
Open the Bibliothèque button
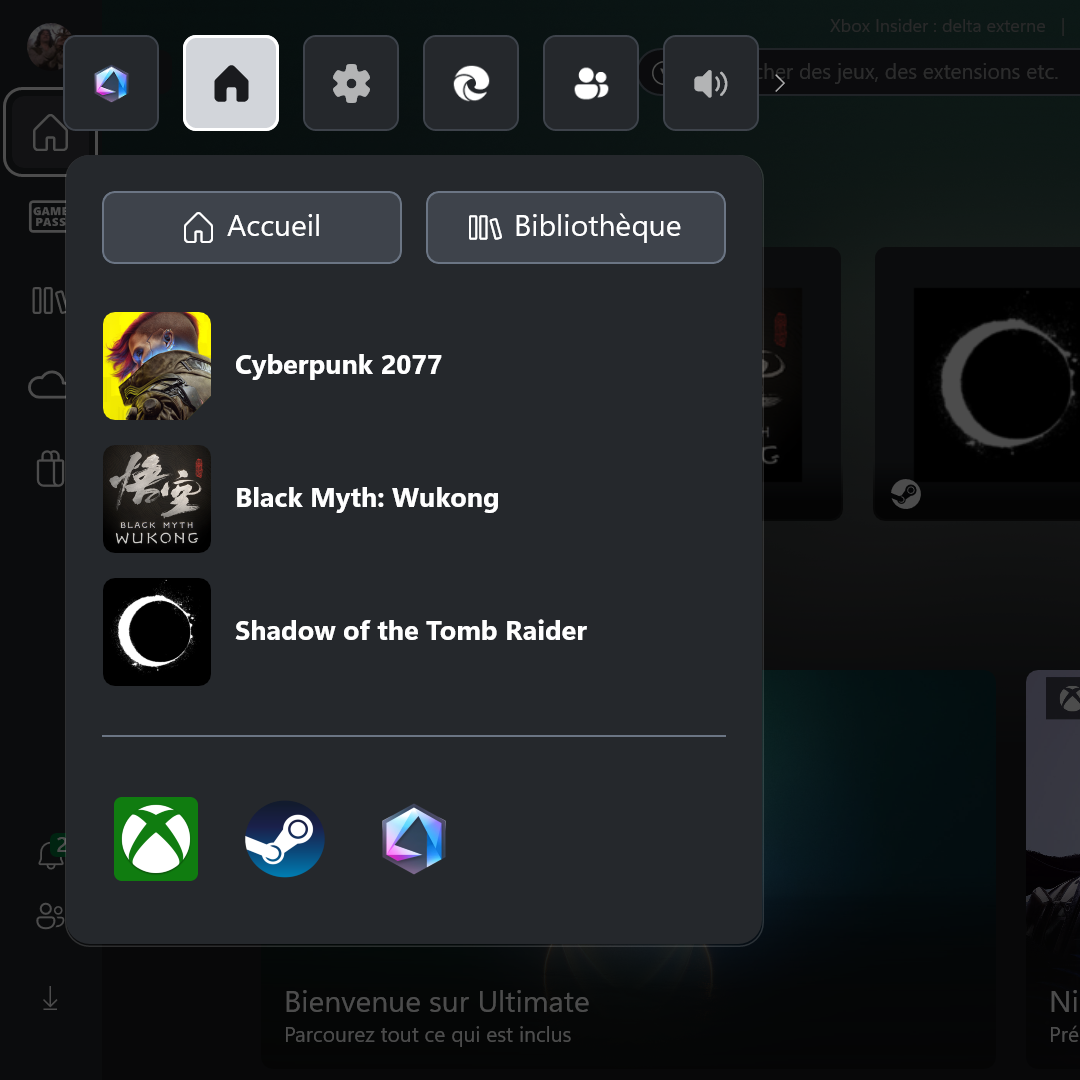coord(575,227)
